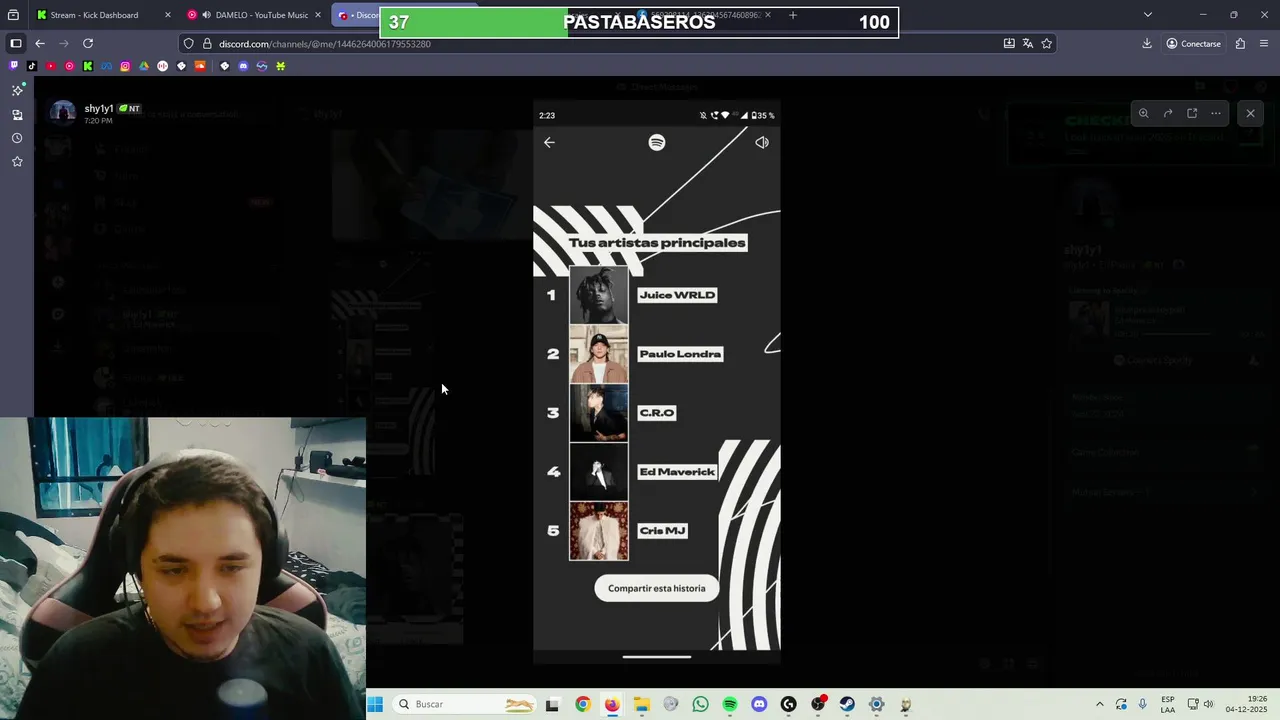Viewport: 1280px width, 720px height.
Task: Click the 'C.R.O' name label
Action: click(657, 413)
